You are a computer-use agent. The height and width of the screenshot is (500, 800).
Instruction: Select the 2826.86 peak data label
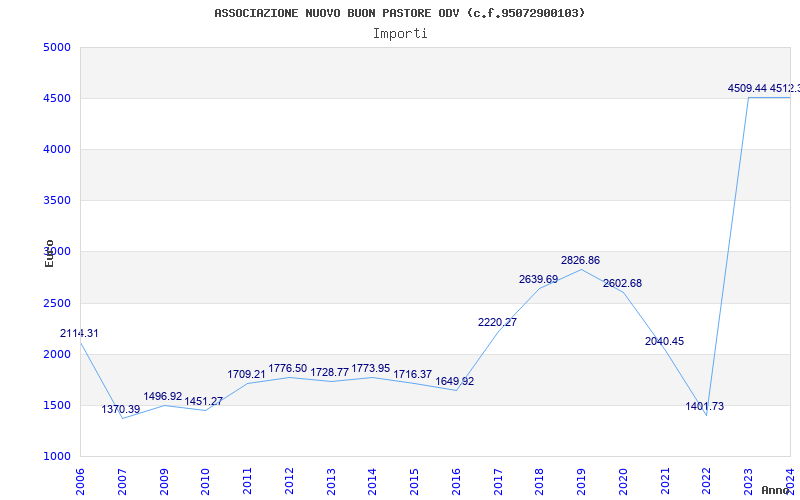coord(581,260)
